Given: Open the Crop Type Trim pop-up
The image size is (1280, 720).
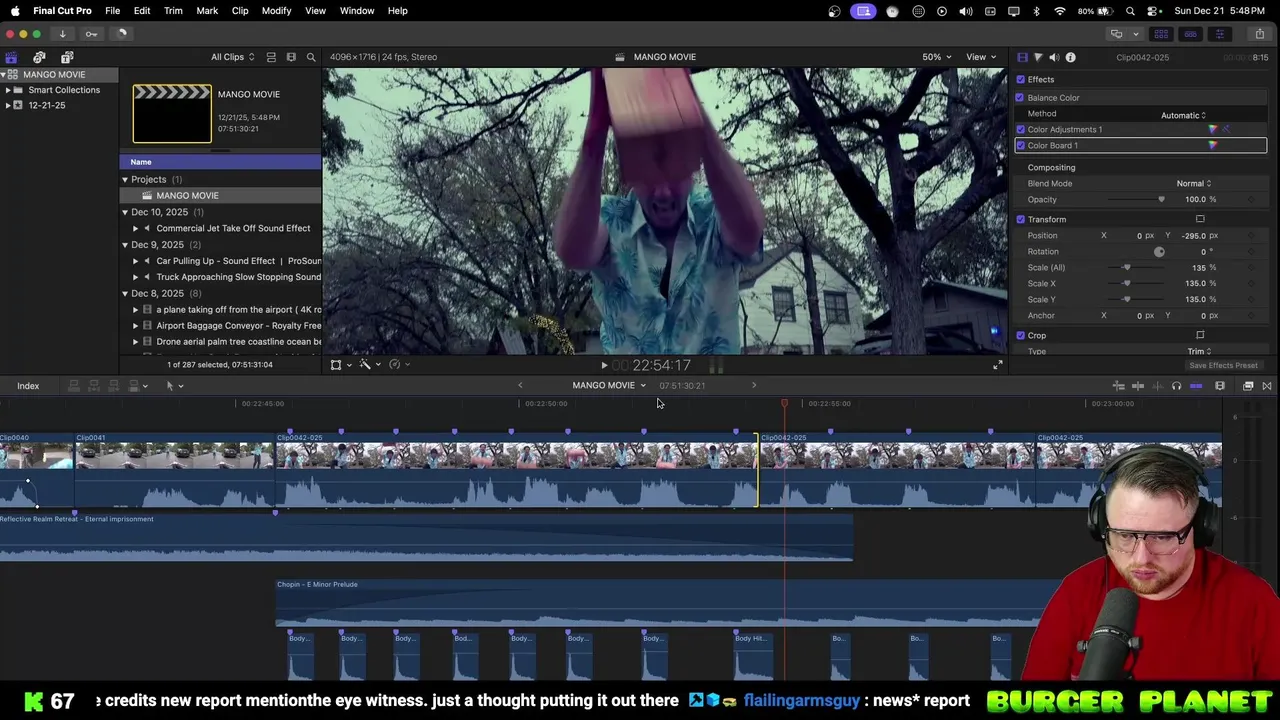Looking at the screenshot, I should [1199, 351].
